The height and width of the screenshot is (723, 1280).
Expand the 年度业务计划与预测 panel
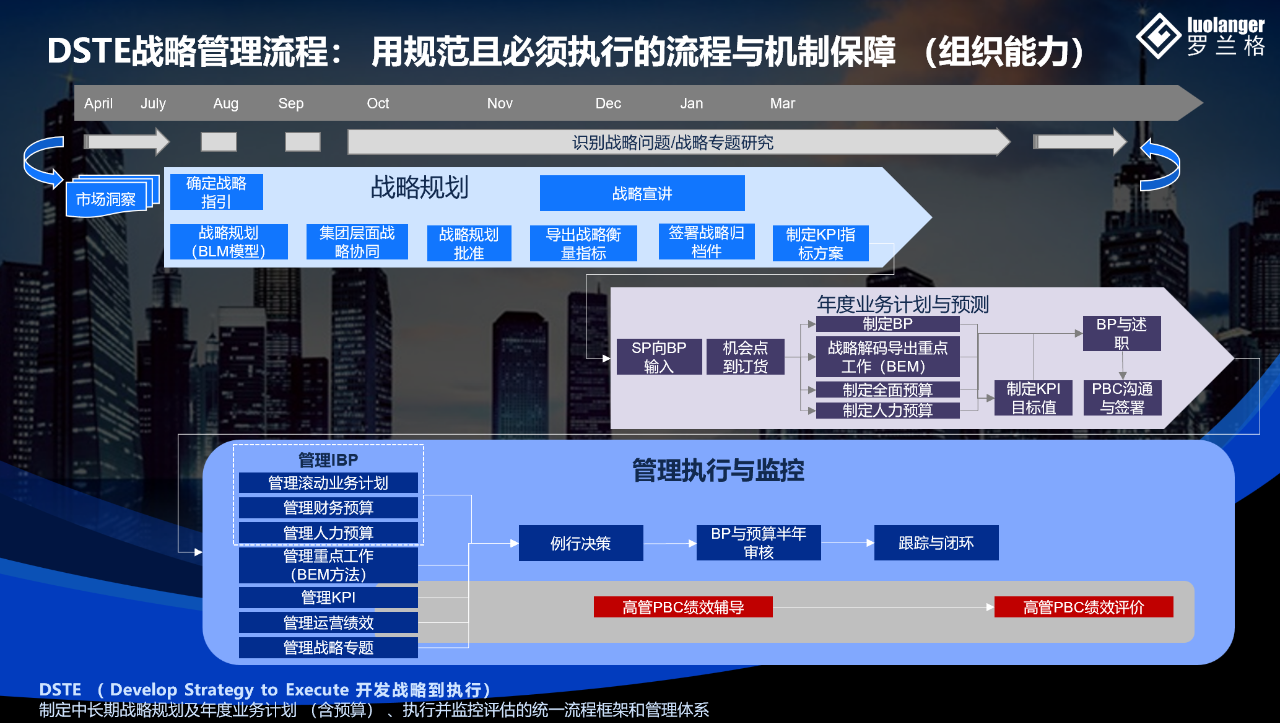903,305
